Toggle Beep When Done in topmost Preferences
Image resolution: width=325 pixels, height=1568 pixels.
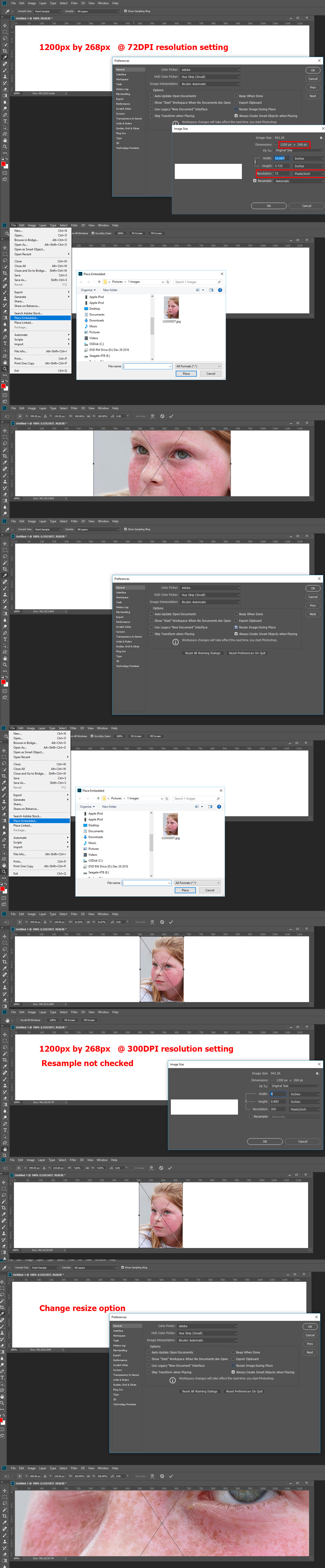pos(236,96)
